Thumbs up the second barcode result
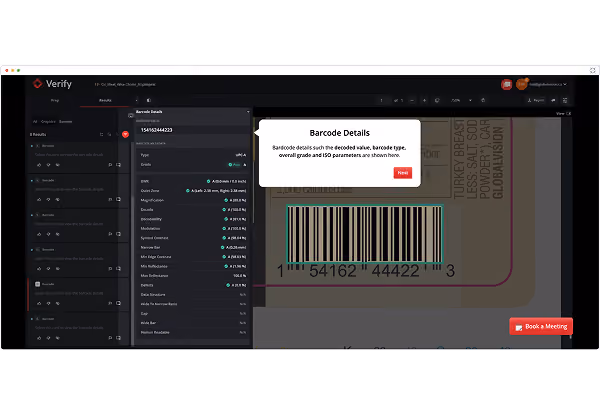The width and height of the screenshot is (600, 413). 39,199
